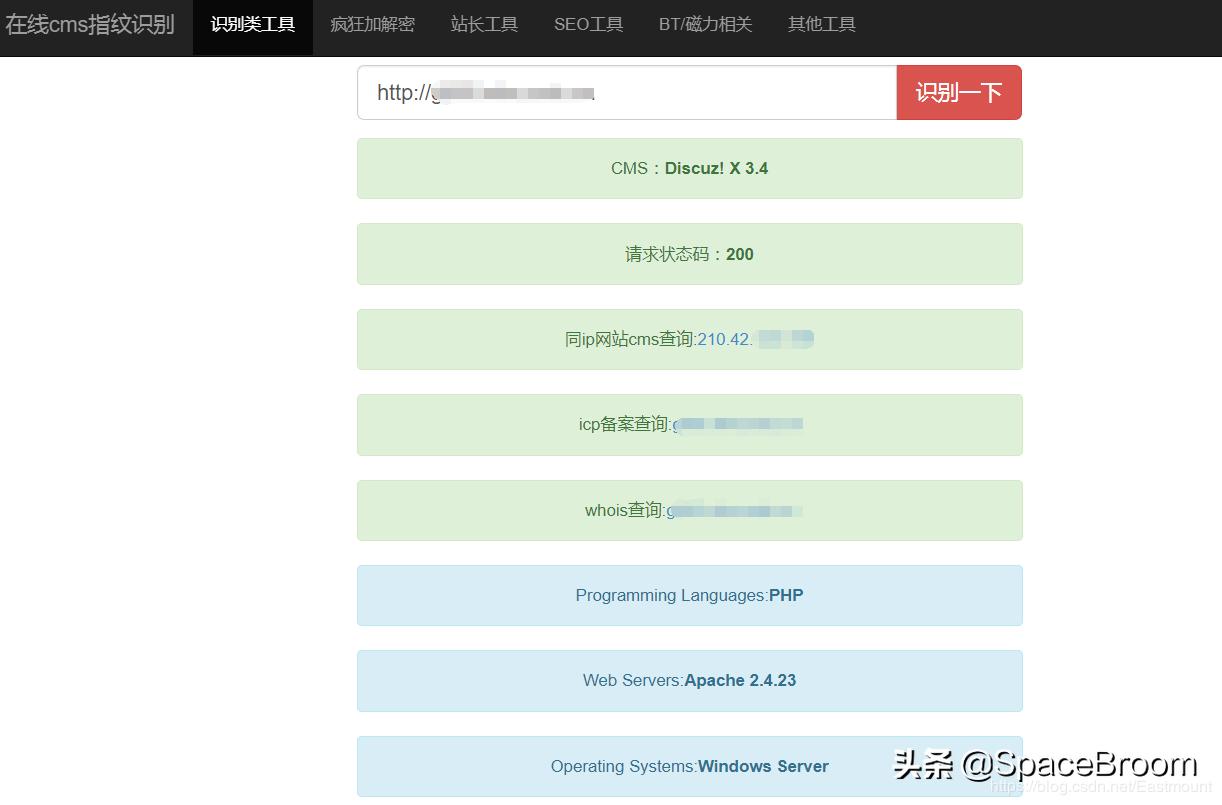Open the BT/磁力相关 navigation menu item
The height and width of the screenshot is (805, 1222).
click(705, 27)
